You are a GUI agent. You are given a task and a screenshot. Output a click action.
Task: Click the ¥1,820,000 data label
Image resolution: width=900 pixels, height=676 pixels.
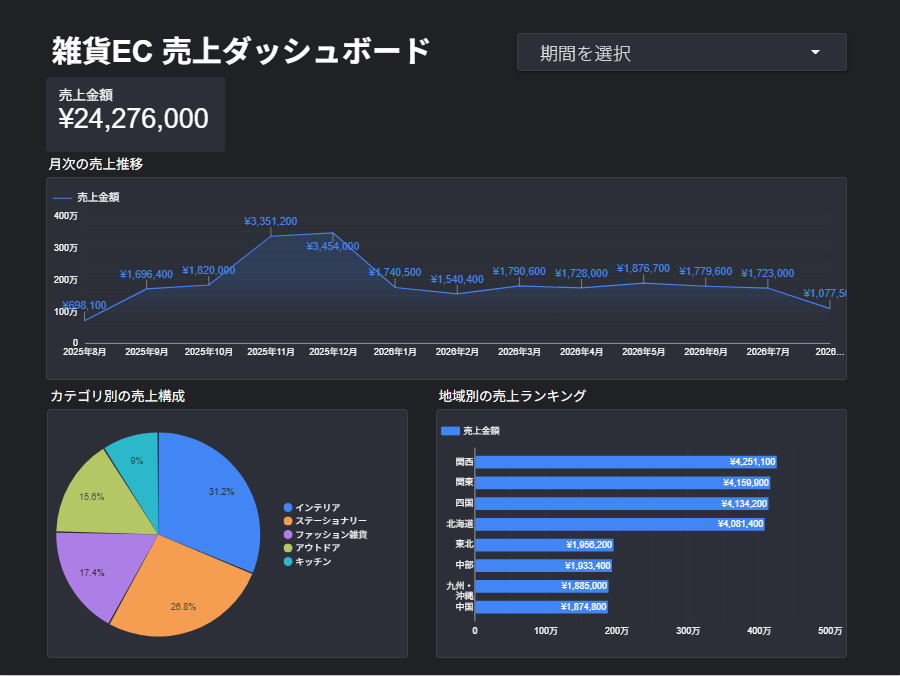click(208, 270)
